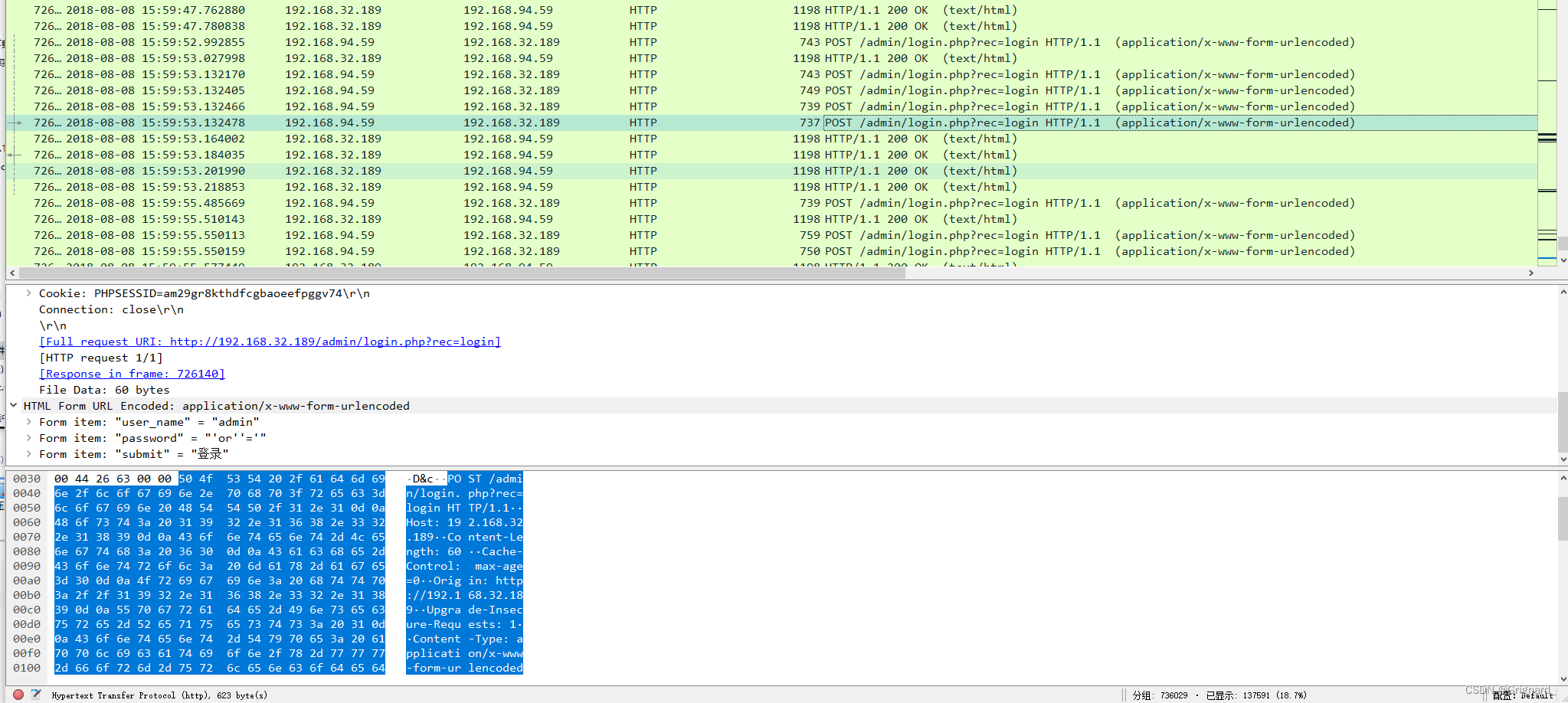This screenshot has height=703, width=1568.
Task: Select the POST packet at 15:59:53.132466
Action: (x=771, y=106)
